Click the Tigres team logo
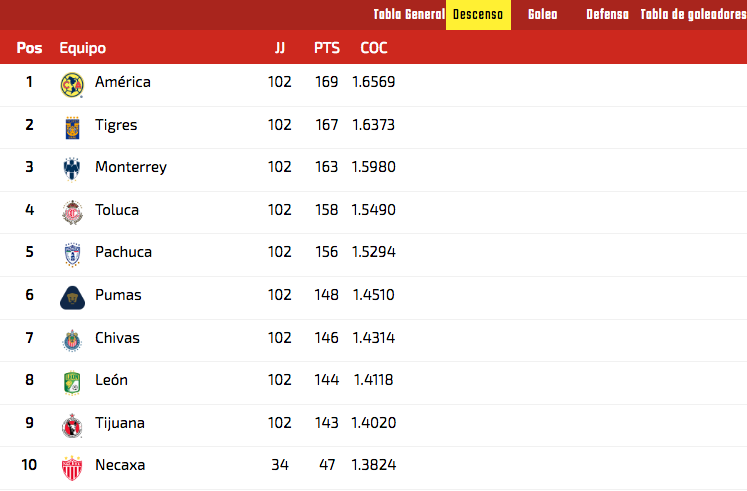The width and height of the screenshot is (747, 491). click(72, 128)
